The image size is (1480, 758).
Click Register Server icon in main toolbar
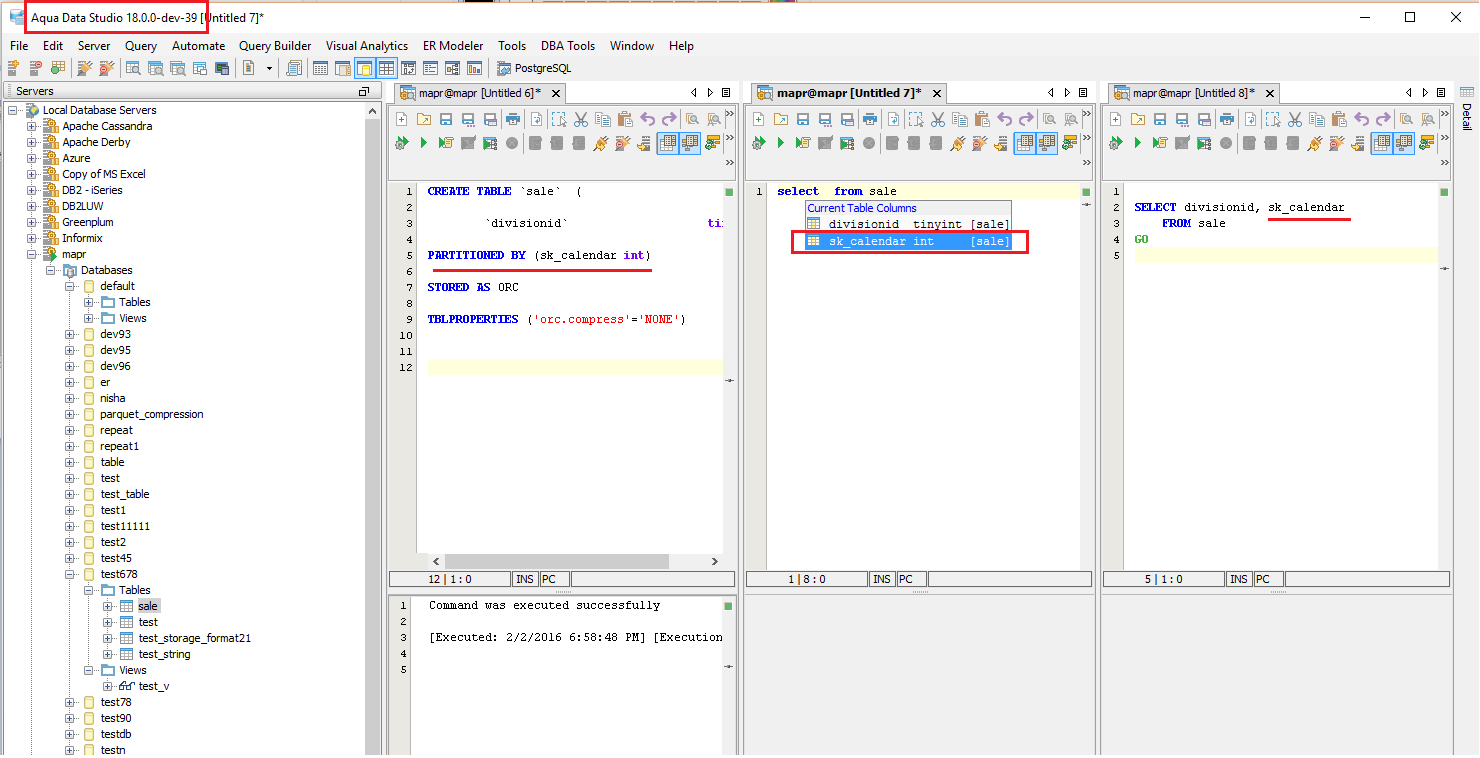click(x=13, y=68)
